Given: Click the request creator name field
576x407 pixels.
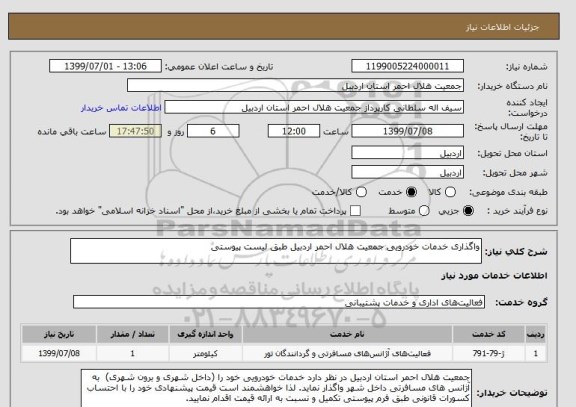Looking at the screenshot, I should pyautogui.click(x=314, y=108).
